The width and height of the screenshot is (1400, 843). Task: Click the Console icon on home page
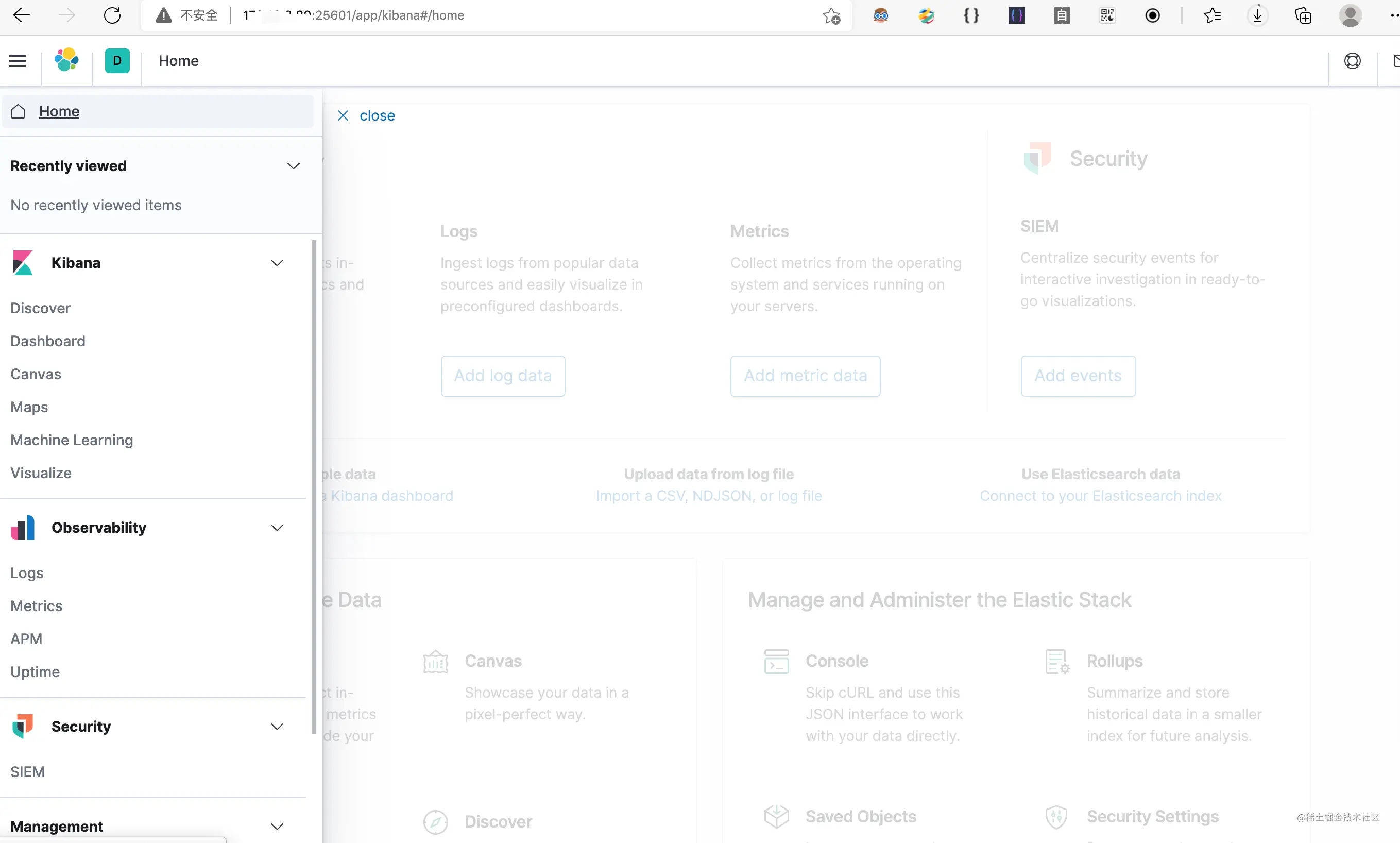[x=776, y=661]
